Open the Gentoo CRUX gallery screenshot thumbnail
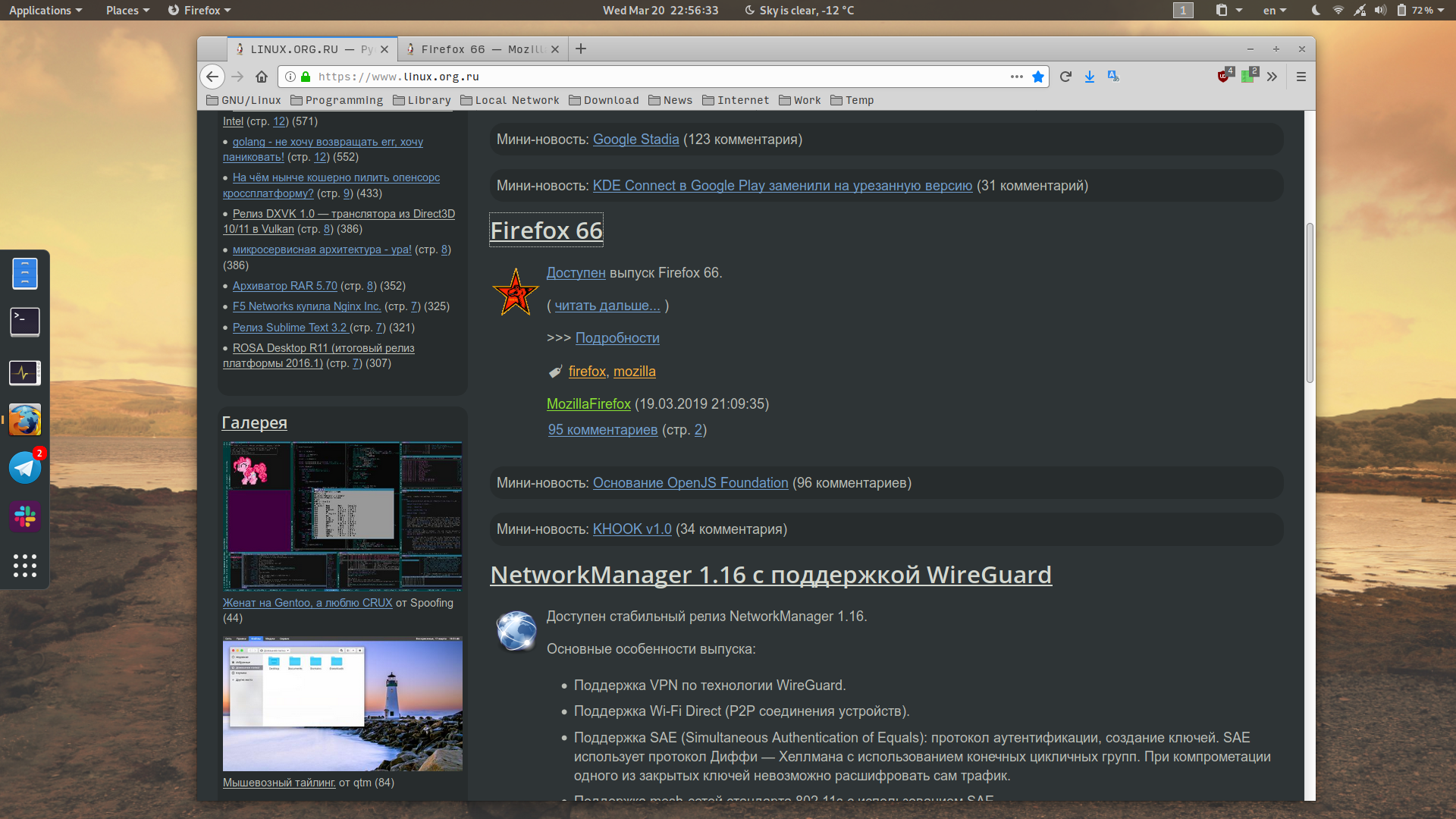Viewport: 1456px width, 819px height. point(342,516)
